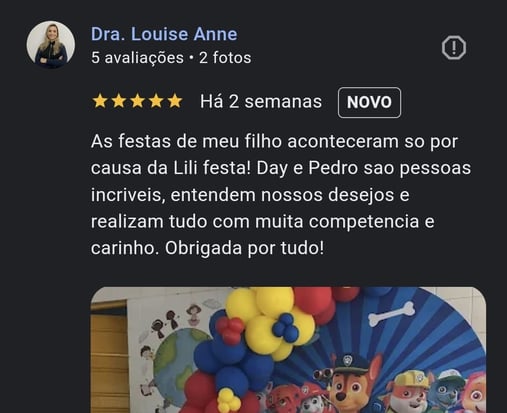Click the review text about Lili festa
The width and height of the screenshot is (507, 413).
(281, 195)
